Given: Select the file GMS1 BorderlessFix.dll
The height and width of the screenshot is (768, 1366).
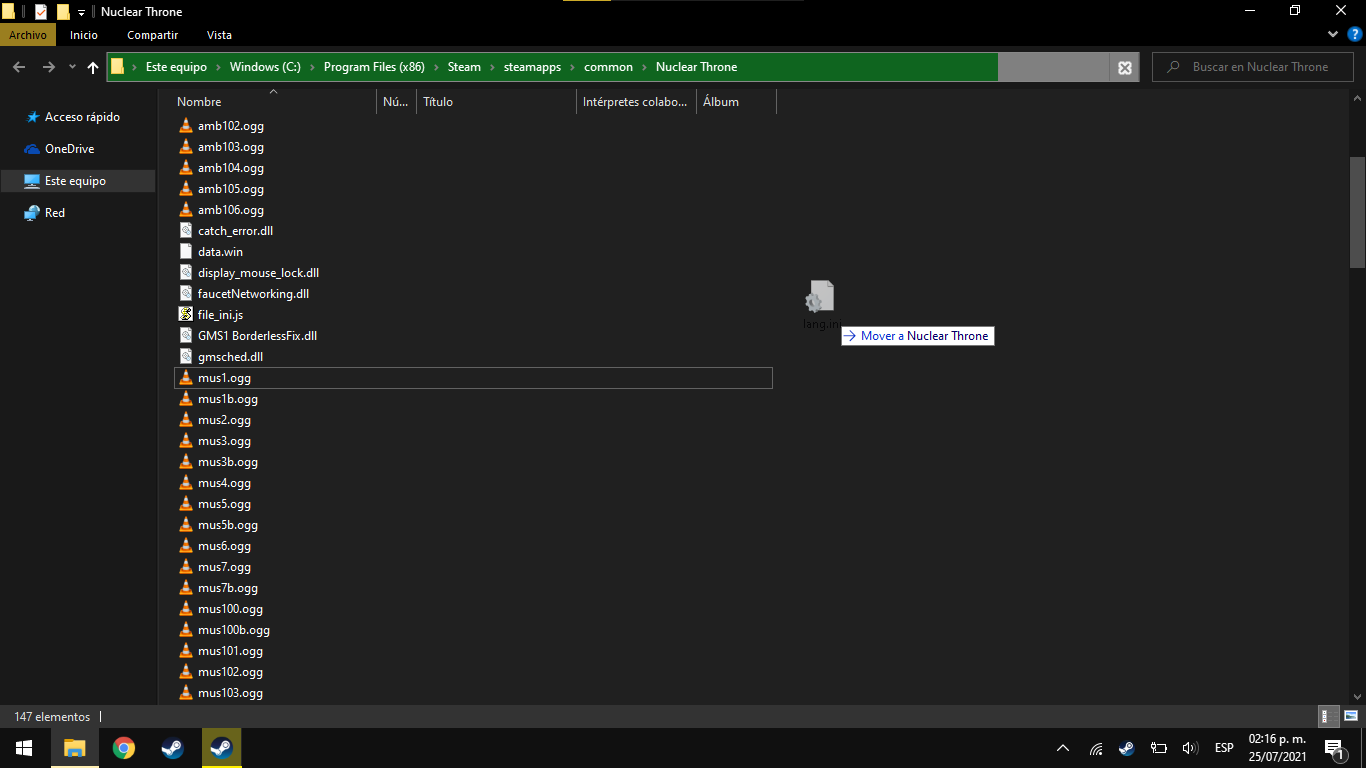Looking at the screenshot, I should (257, 336).
